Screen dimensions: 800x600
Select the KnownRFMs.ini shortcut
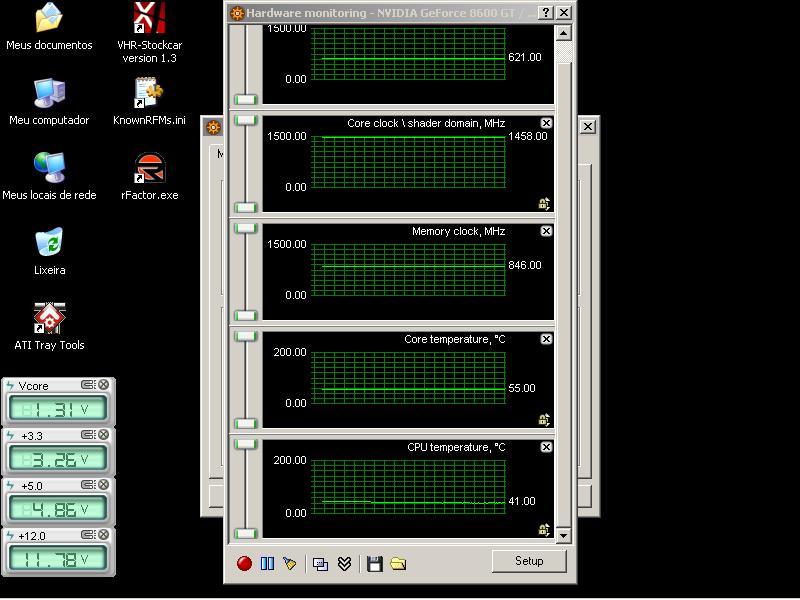pos(149,102)
